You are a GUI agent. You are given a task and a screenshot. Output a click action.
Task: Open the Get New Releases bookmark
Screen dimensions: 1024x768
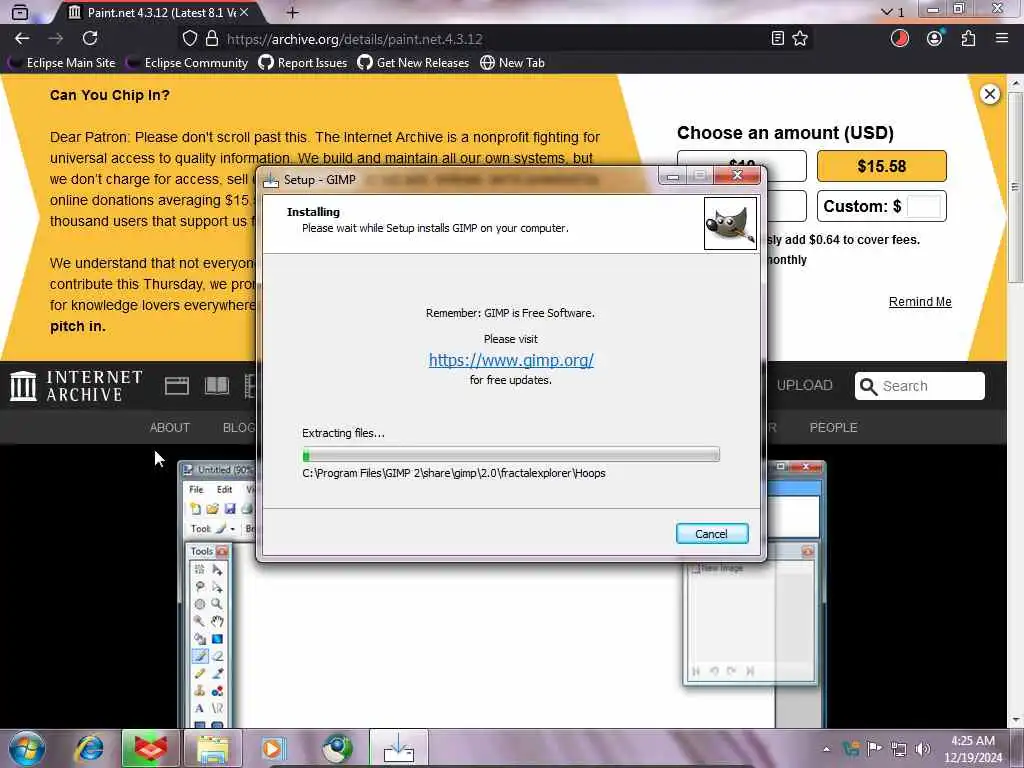[x=413, y=63]
